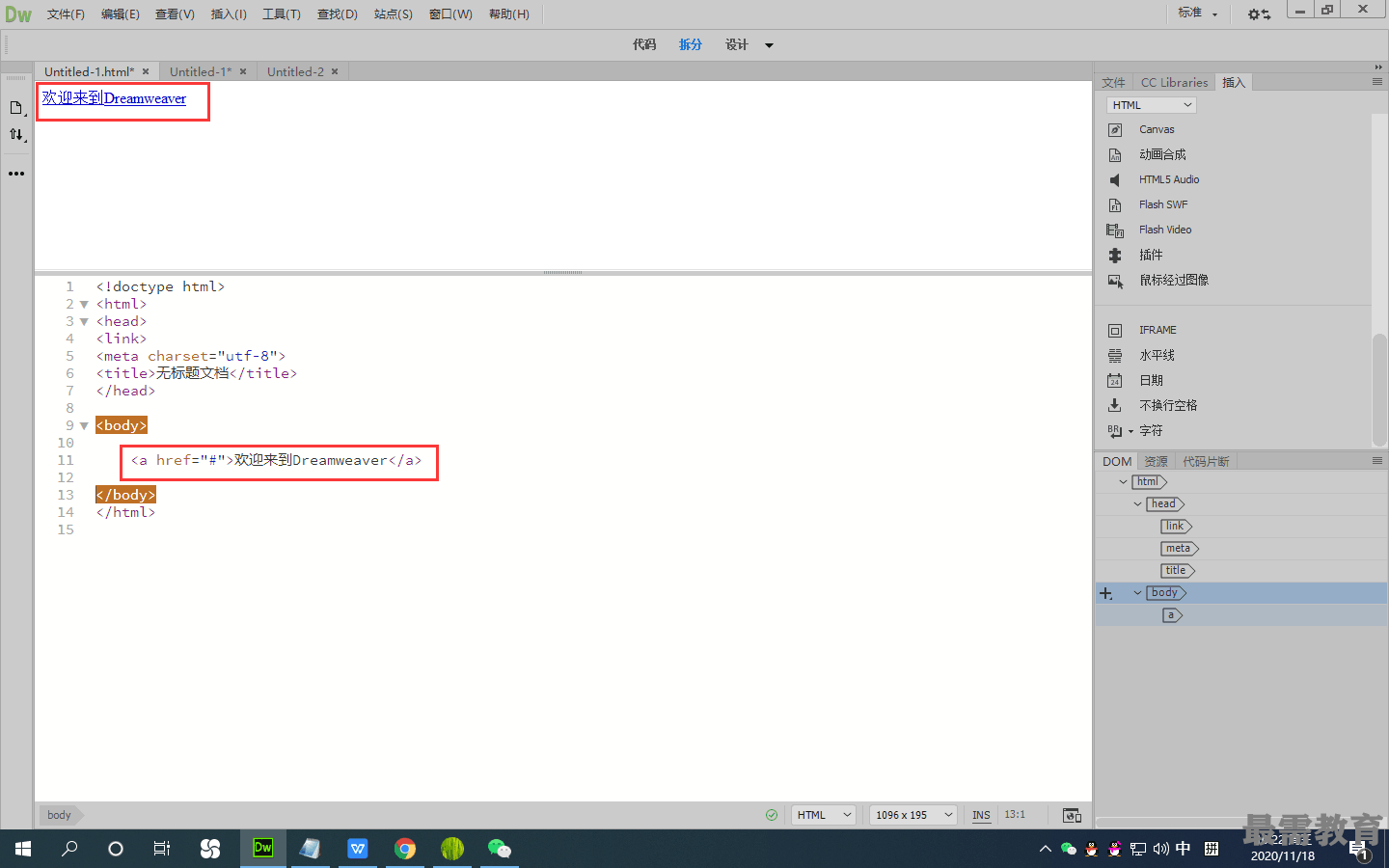The image size is (1389, 868).
Task: Select the link node in DOM tree
Action: click(x=1176, y=527)
